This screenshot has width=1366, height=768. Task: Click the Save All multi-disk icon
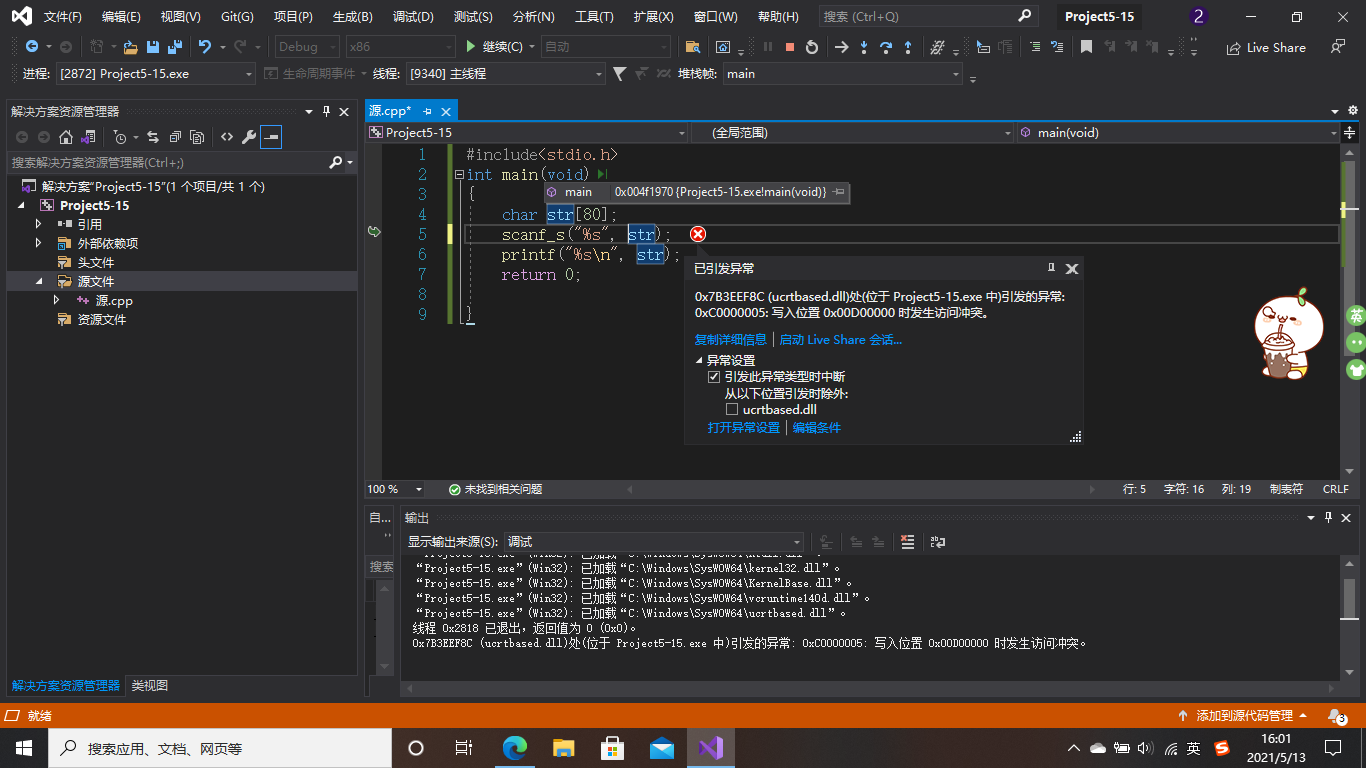[x=175, y=47]
